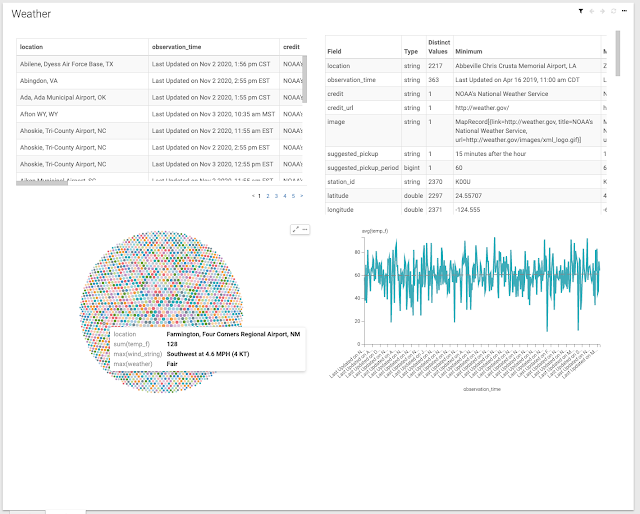This screenshot has height=514, width=640.
Task: Click the Distinct Values column header
Action: 439,47
